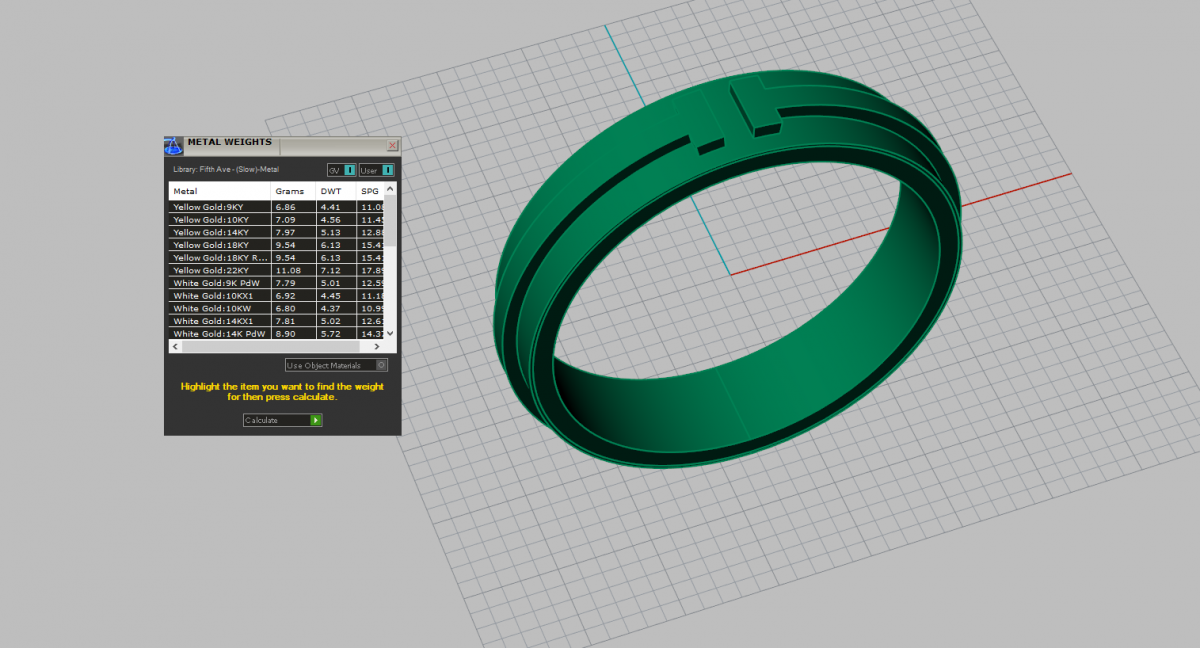Highlight the Yellow Gold:22KY row
The width and height of the screenshot is (1200, 648).
[x=219, y=270]
